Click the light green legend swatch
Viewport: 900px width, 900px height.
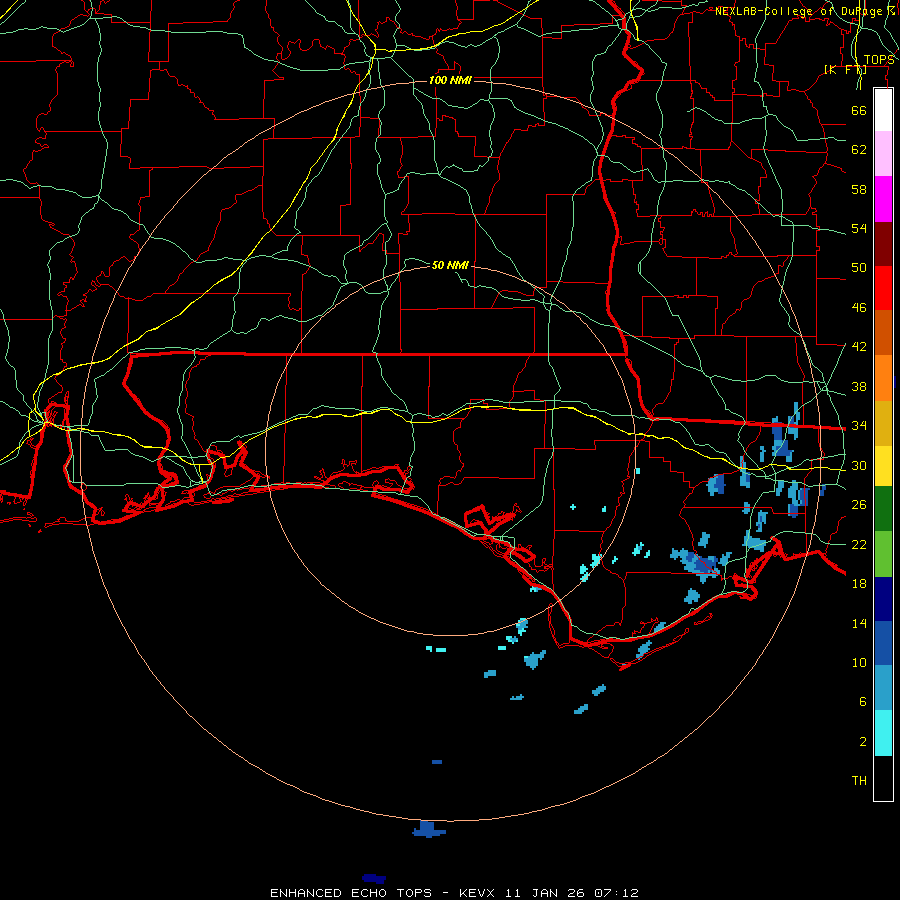(x=883, y=554)
